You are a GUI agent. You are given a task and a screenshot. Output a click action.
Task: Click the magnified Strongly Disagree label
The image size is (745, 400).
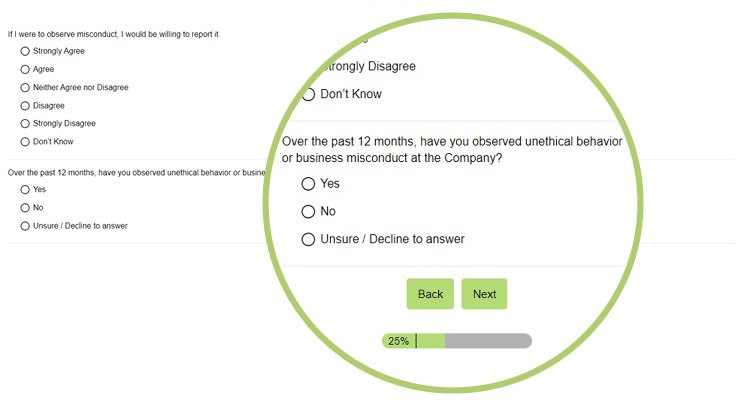click(x=369, y=67)
